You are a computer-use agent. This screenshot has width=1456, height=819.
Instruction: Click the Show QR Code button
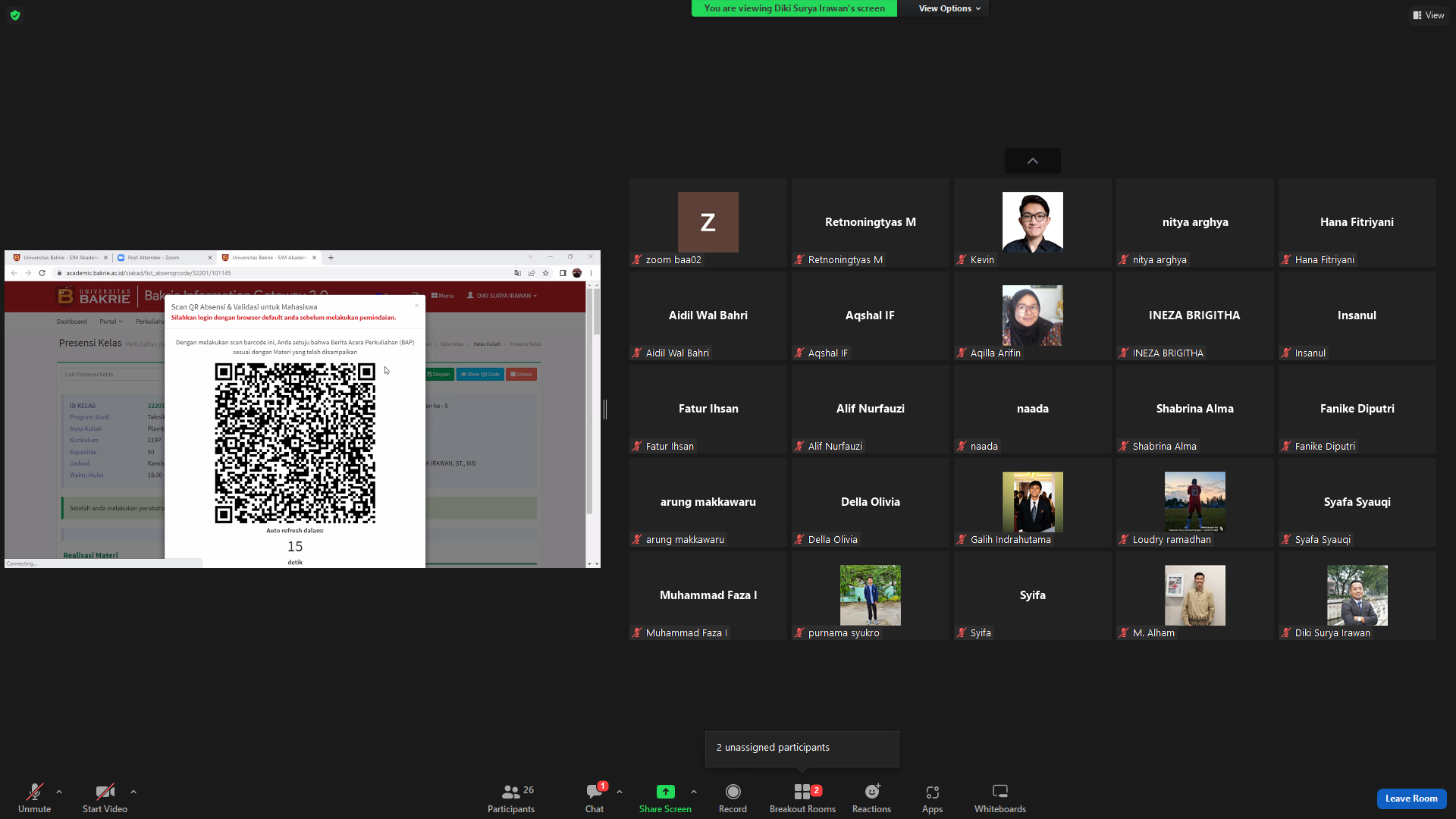point(480,374)
